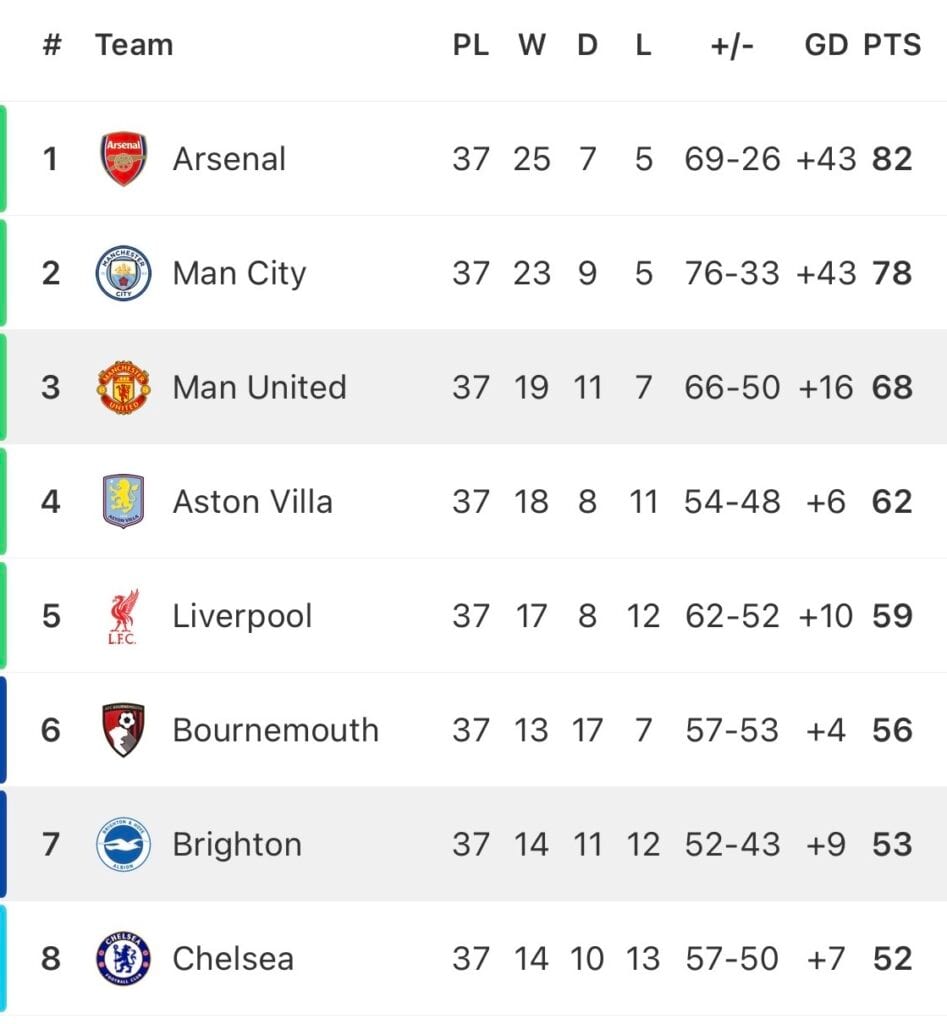Open the Bournemouth team page link
The width and height of the screenshot is (947, 1024).
point(276,730)
